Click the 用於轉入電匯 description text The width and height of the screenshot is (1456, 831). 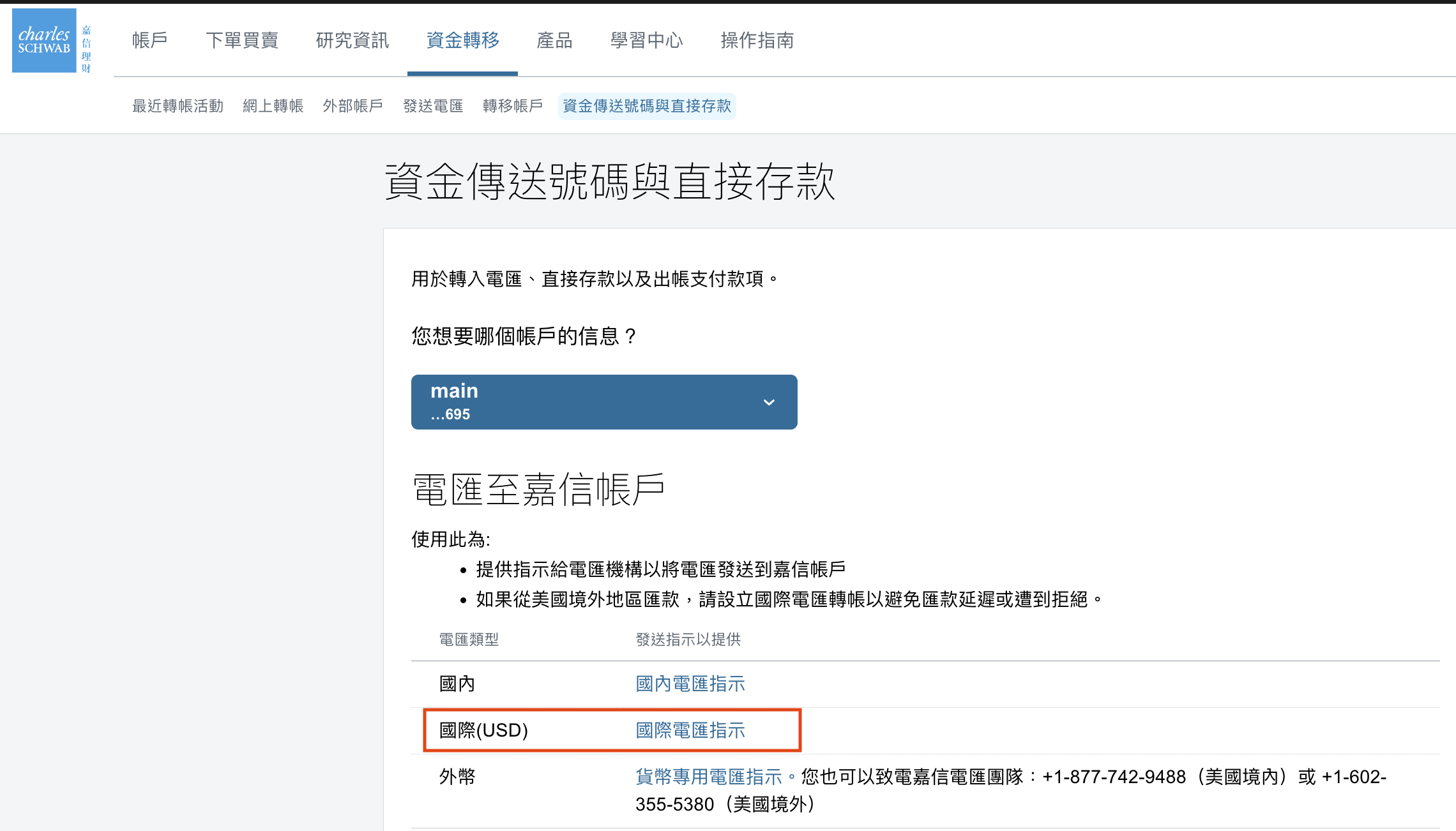[x=595, y=279]
